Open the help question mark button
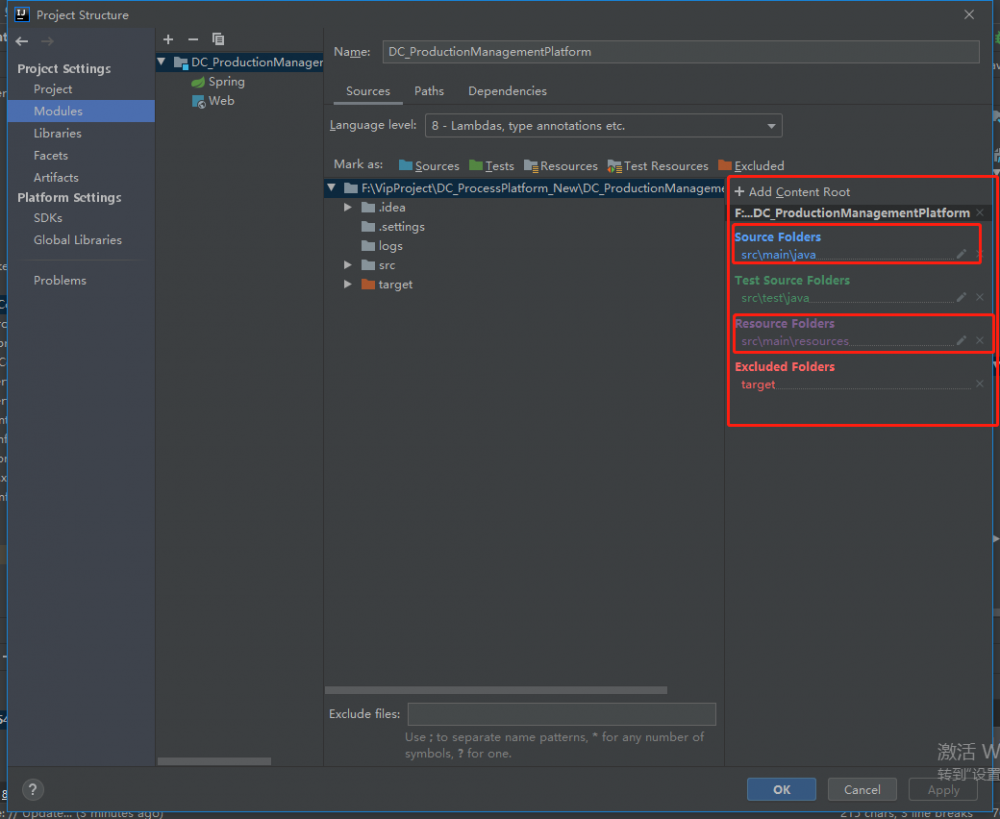 [33, 789]
